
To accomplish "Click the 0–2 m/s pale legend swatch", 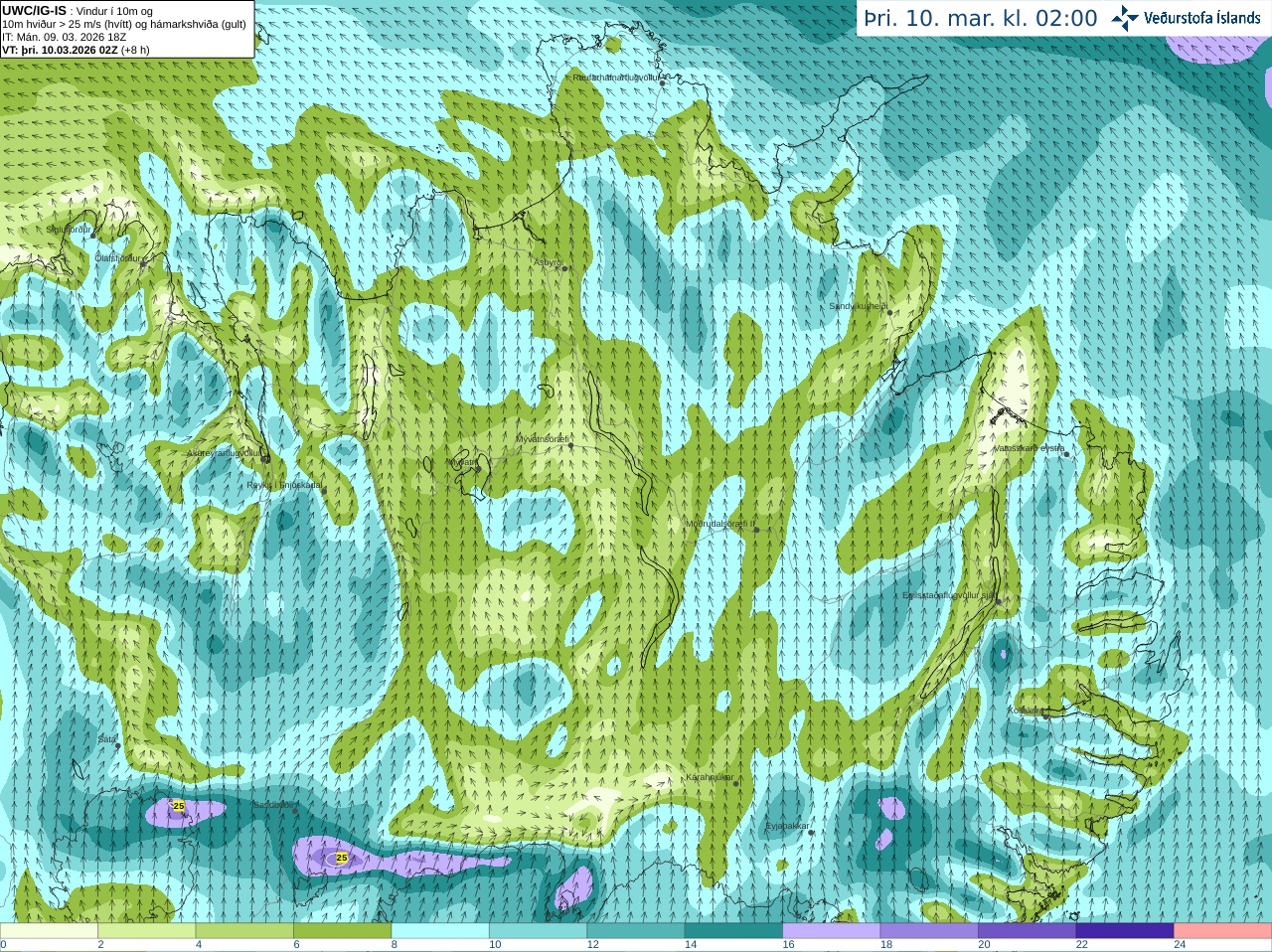I will pyautogui.click(x=49, y=931).
